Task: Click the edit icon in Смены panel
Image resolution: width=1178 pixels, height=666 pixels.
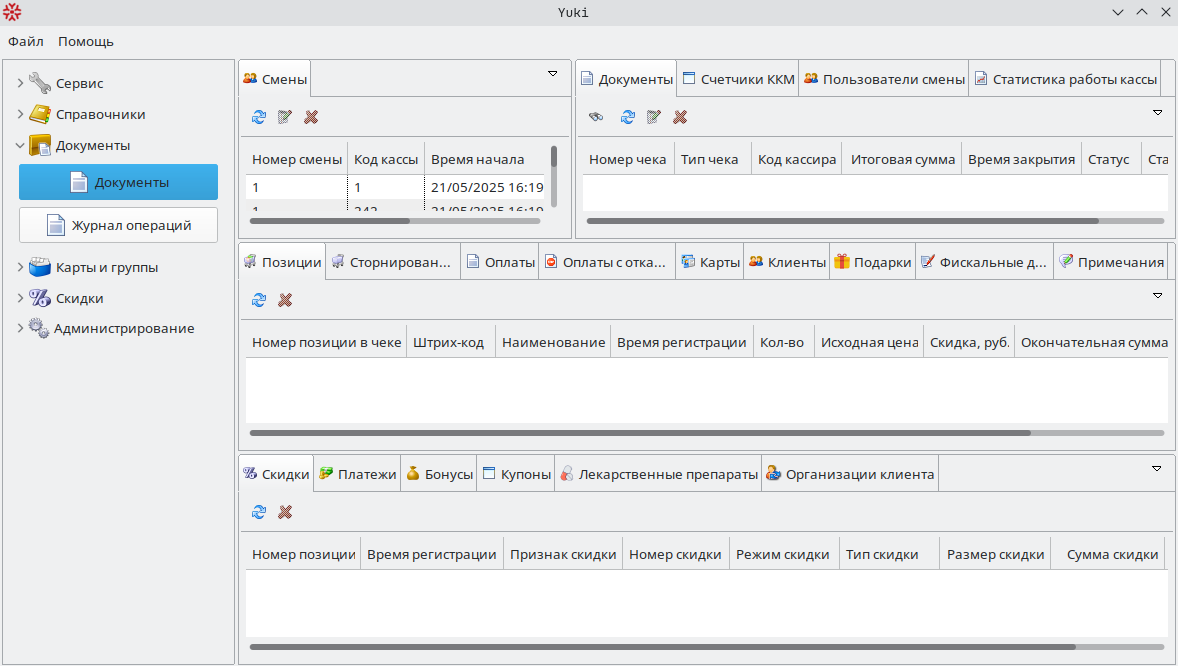Action: (285, 117)
